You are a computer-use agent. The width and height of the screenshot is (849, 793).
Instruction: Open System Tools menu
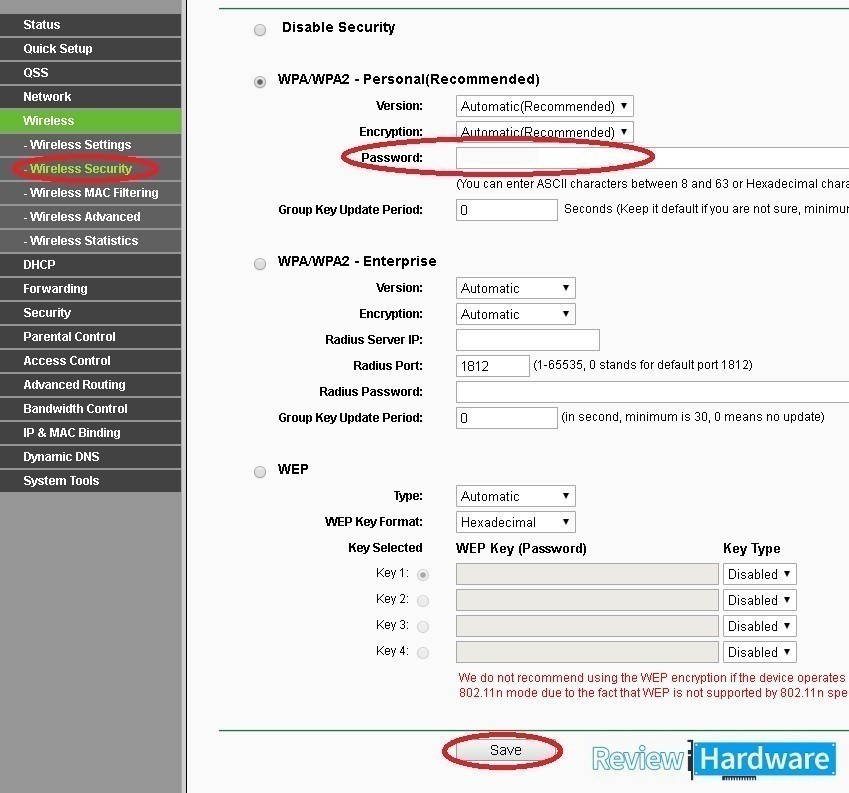pos(90,481)
